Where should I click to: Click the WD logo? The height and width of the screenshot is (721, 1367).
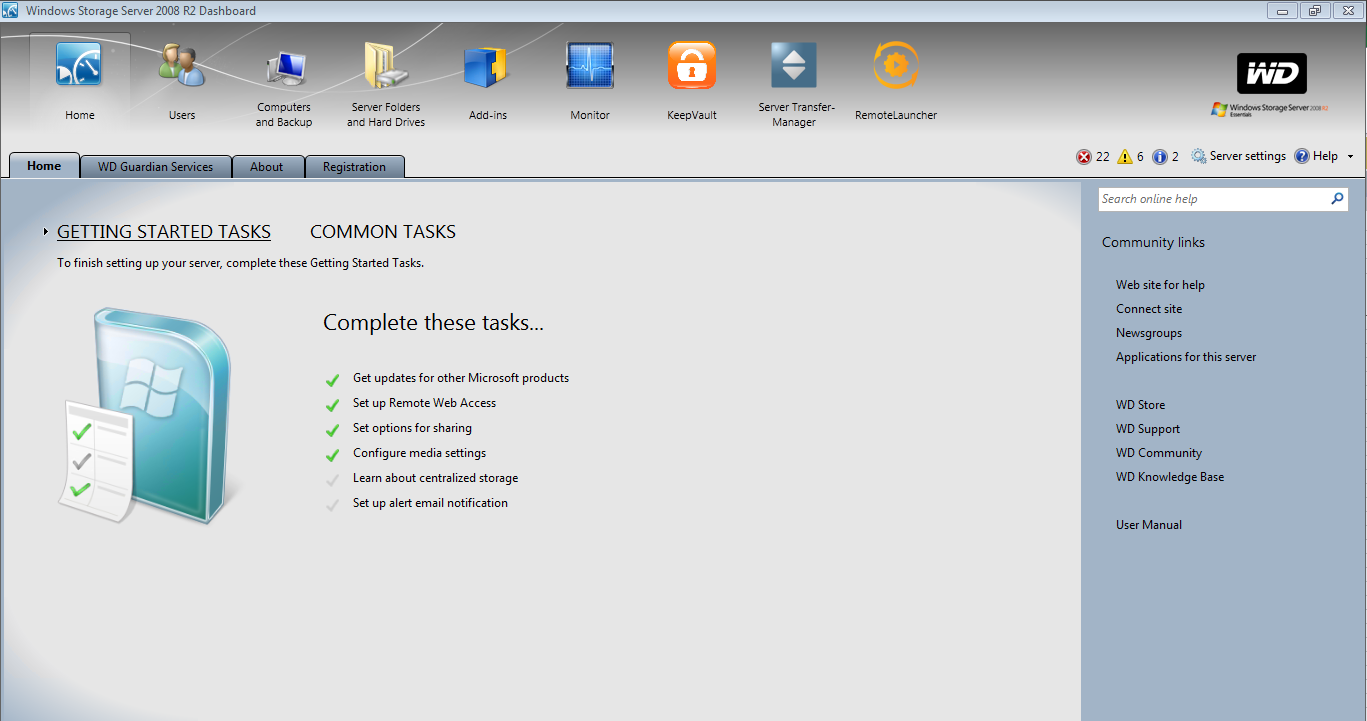point(1272,74)
